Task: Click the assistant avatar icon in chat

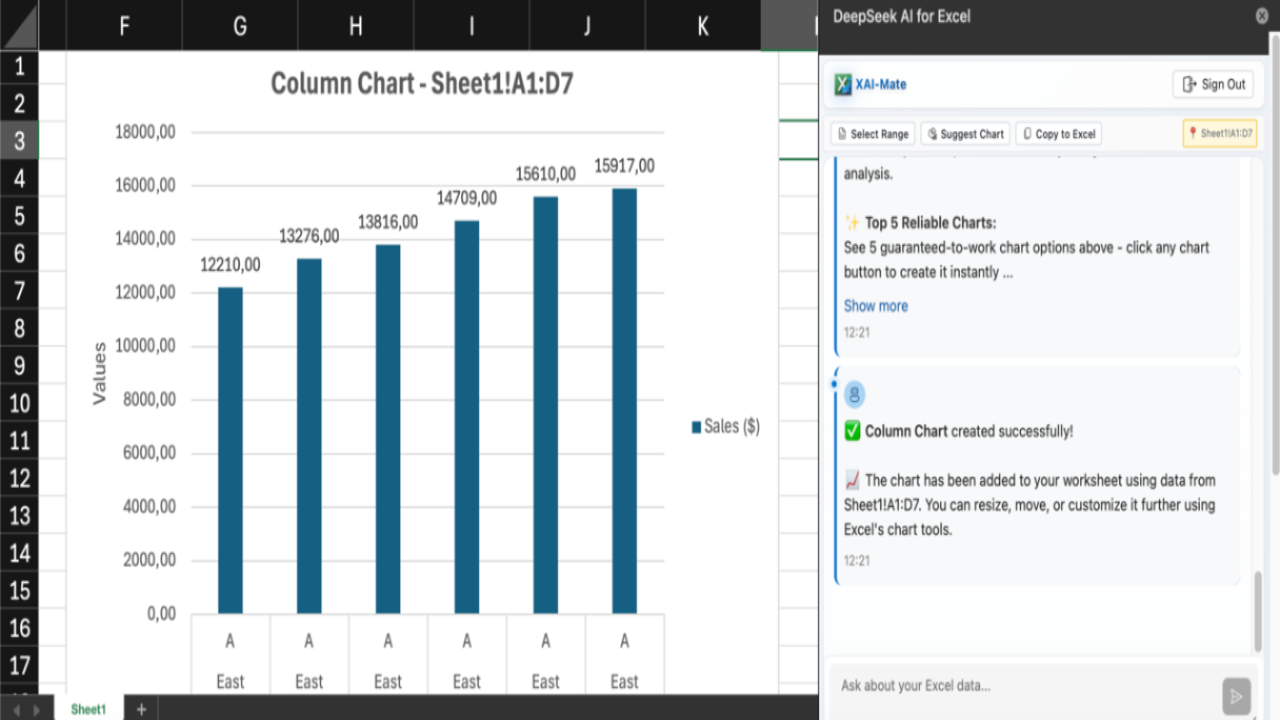Action: click(x=854, y=395)
